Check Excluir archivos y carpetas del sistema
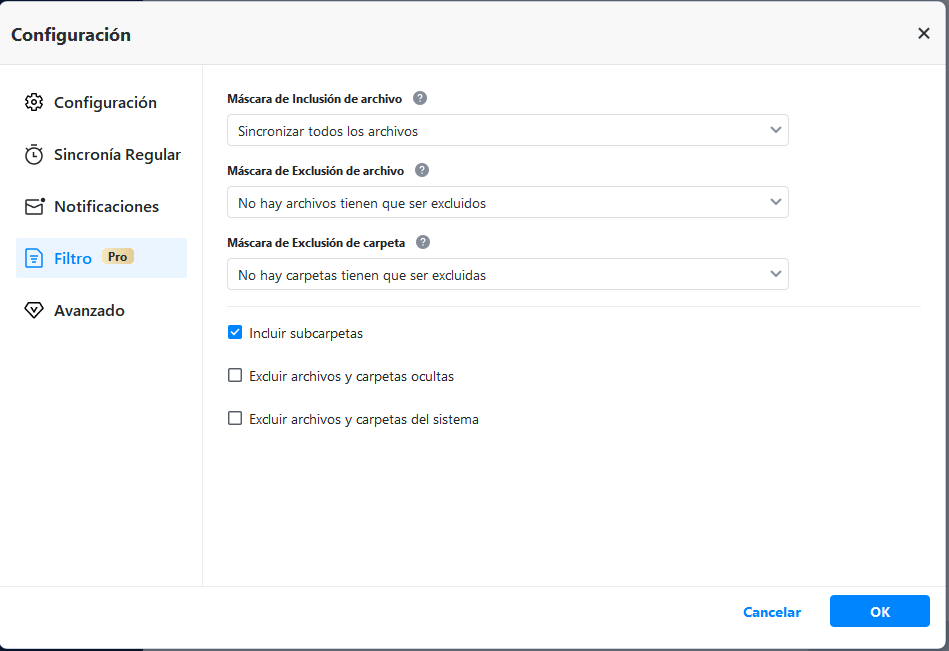The image size is (949, 651). pos(235,419)
